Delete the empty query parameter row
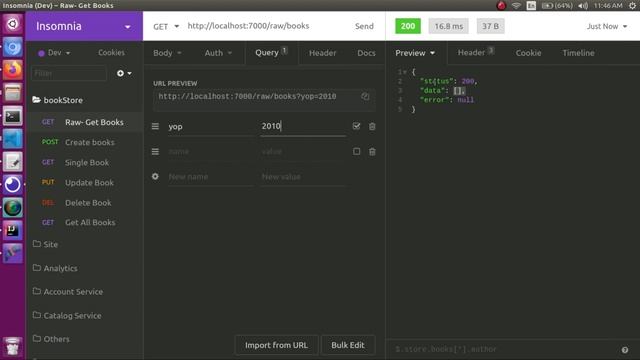Image resolution: width=640 pixels, height=360 pixels. tap(372, 152)
